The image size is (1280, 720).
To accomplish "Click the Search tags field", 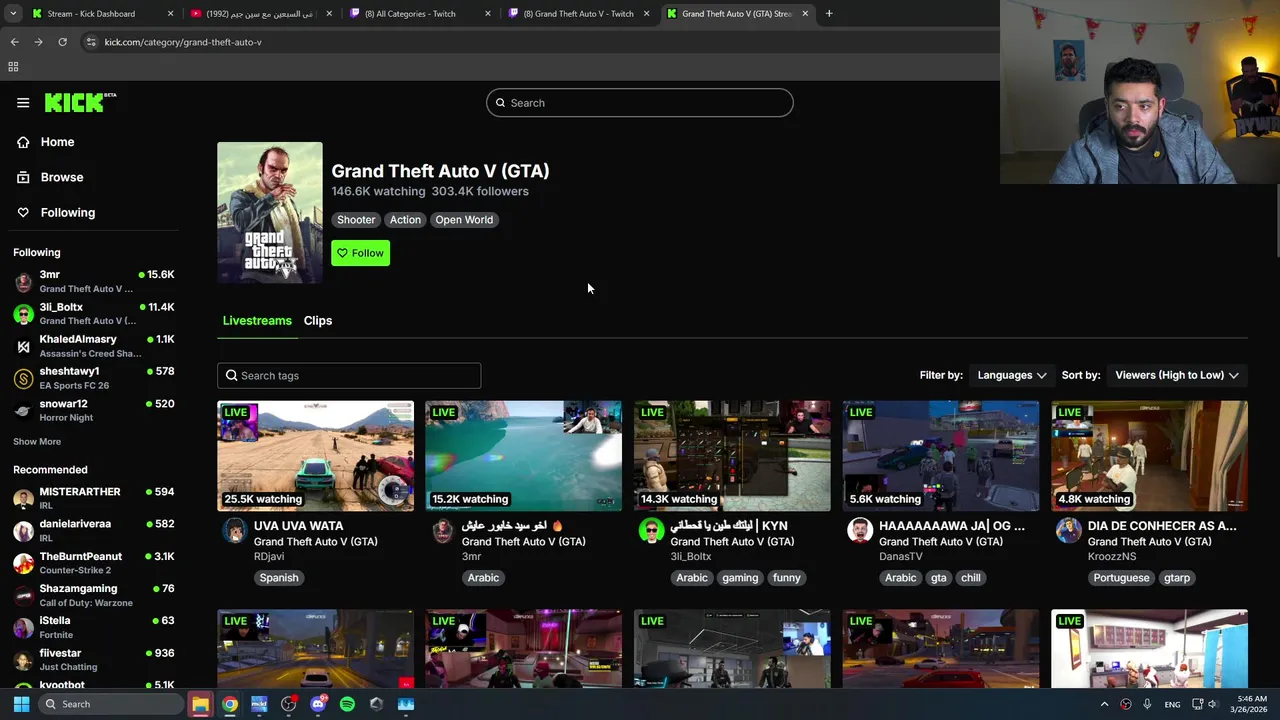I will [x=349, y=375].
